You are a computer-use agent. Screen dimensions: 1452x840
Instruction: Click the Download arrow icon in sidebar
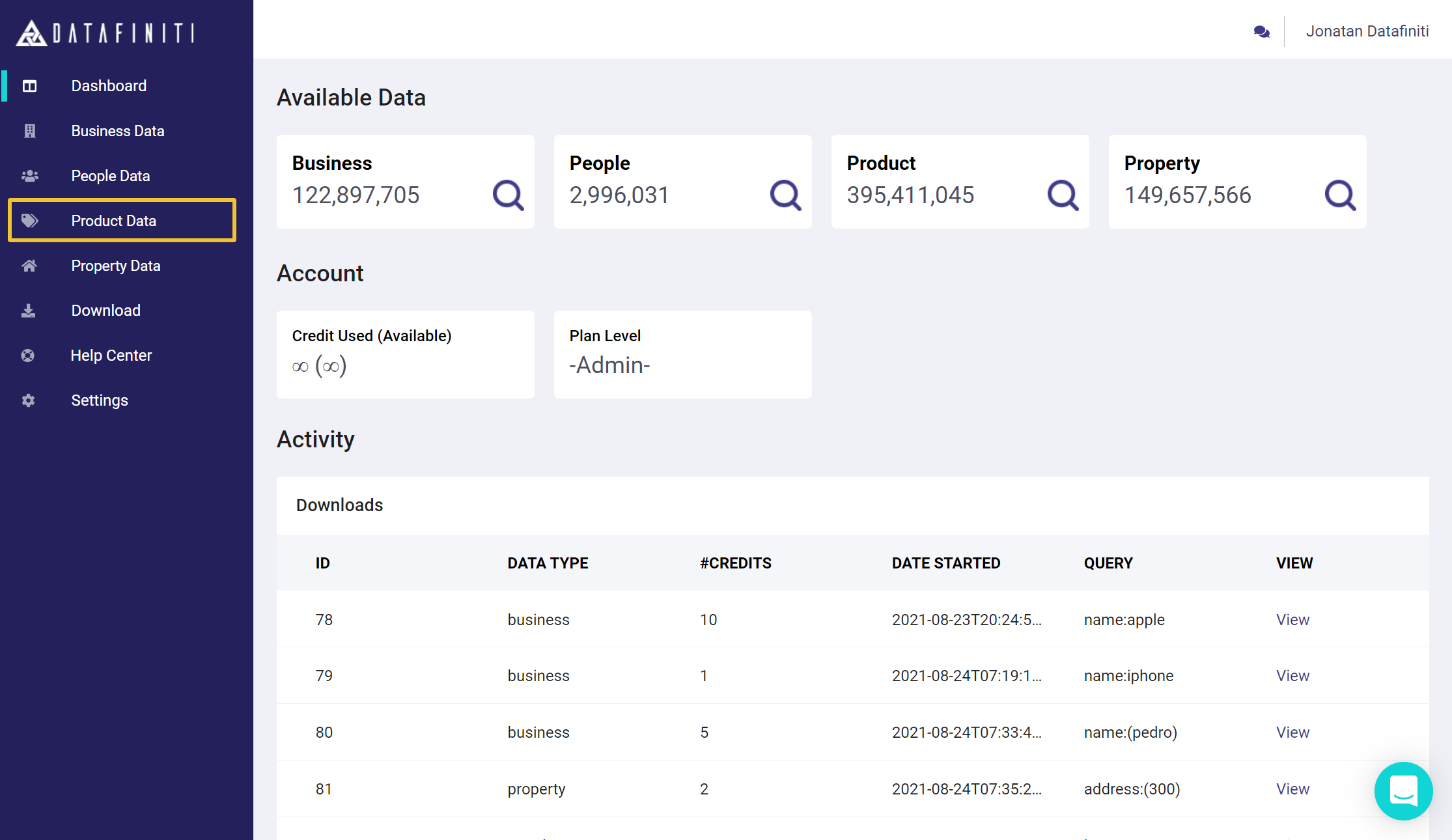click(28, 311)
